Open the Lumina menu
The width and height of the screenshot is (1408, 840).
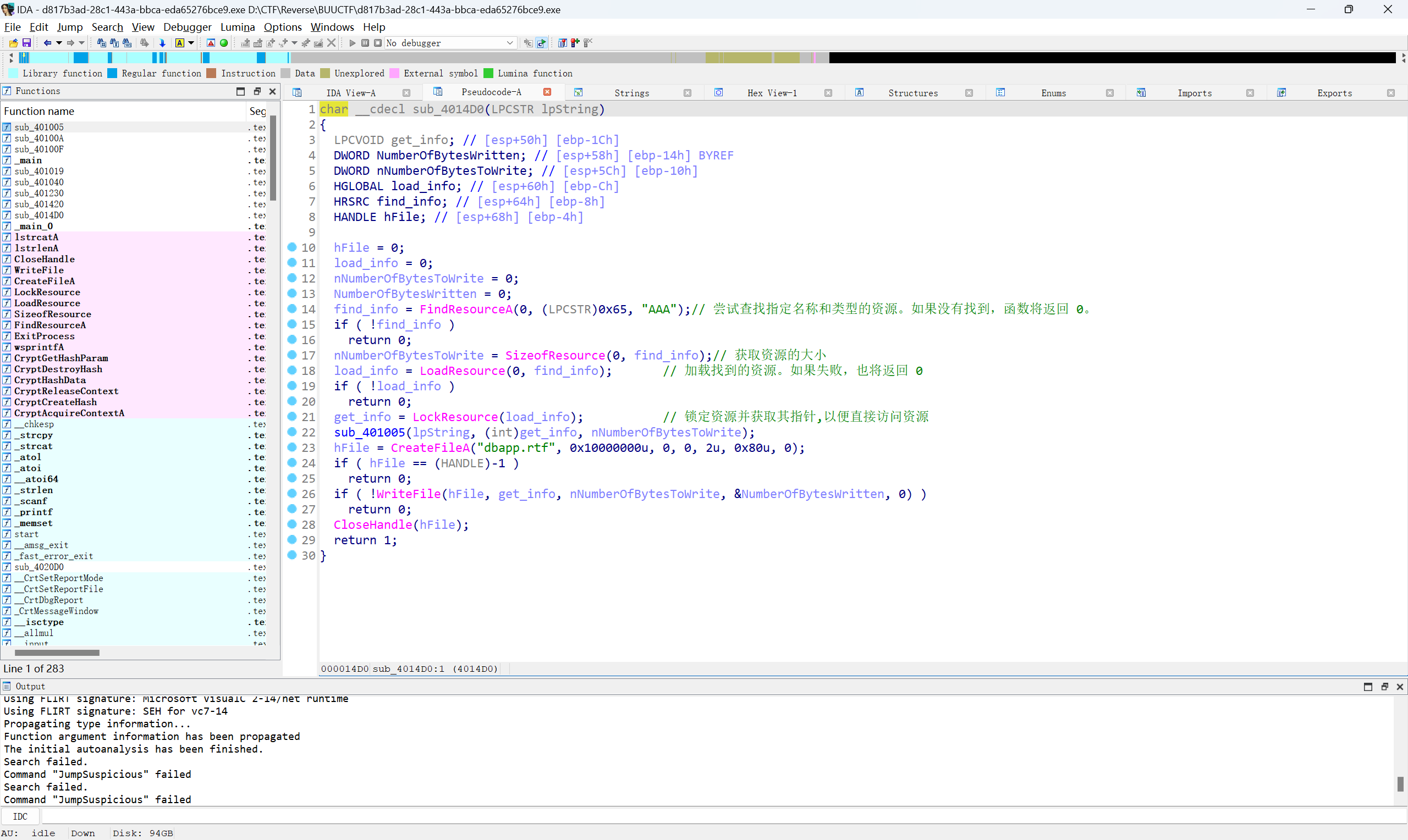point(237,26)
